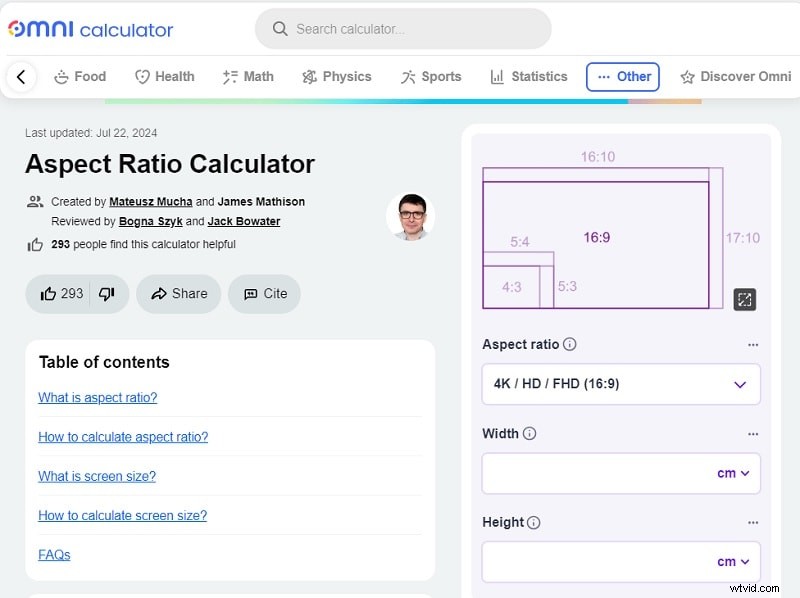This screenshot has width=800, height=598.
Task: Click the 16:9 label in the diagram
Action: point(596,237)
